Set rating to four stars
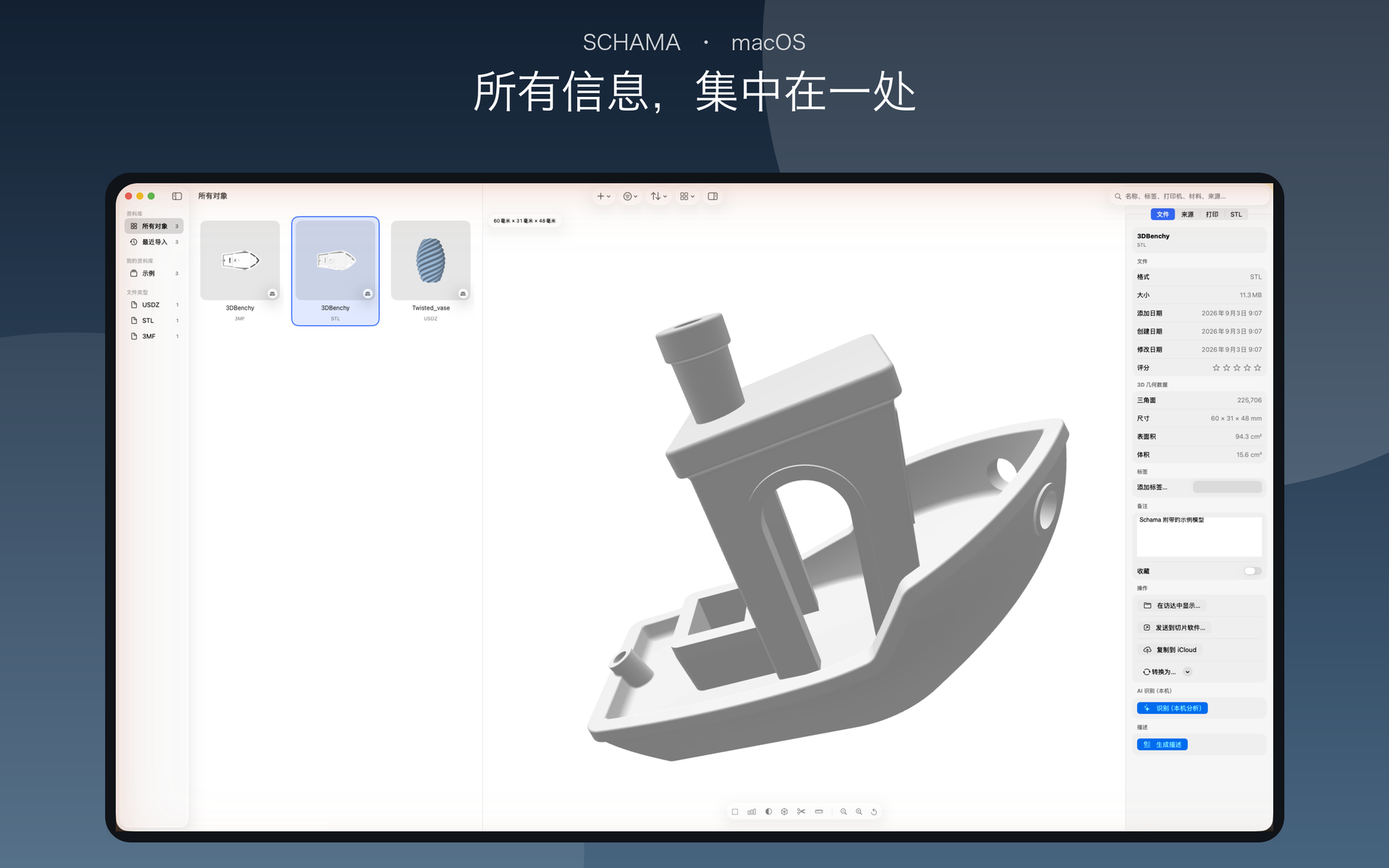The image size is (1389, 868). (x=1247, y=368)
